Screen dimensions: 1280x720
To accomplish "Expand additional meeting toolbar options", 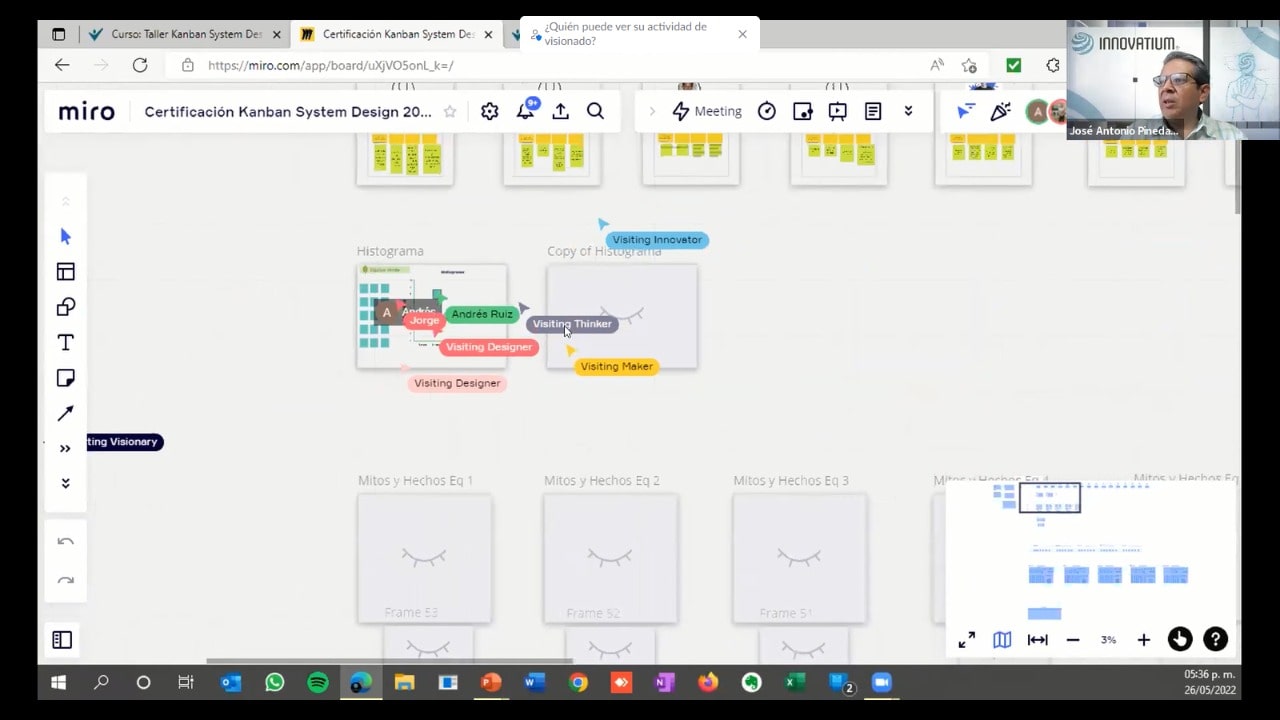I will (908, 112).
